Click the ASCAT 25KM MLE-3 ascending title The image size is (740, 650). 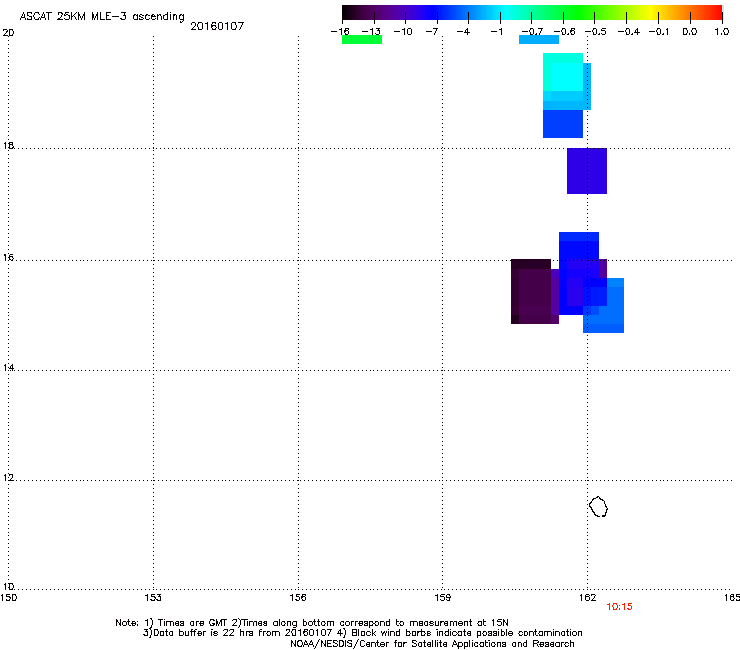(x=102, y=16)
